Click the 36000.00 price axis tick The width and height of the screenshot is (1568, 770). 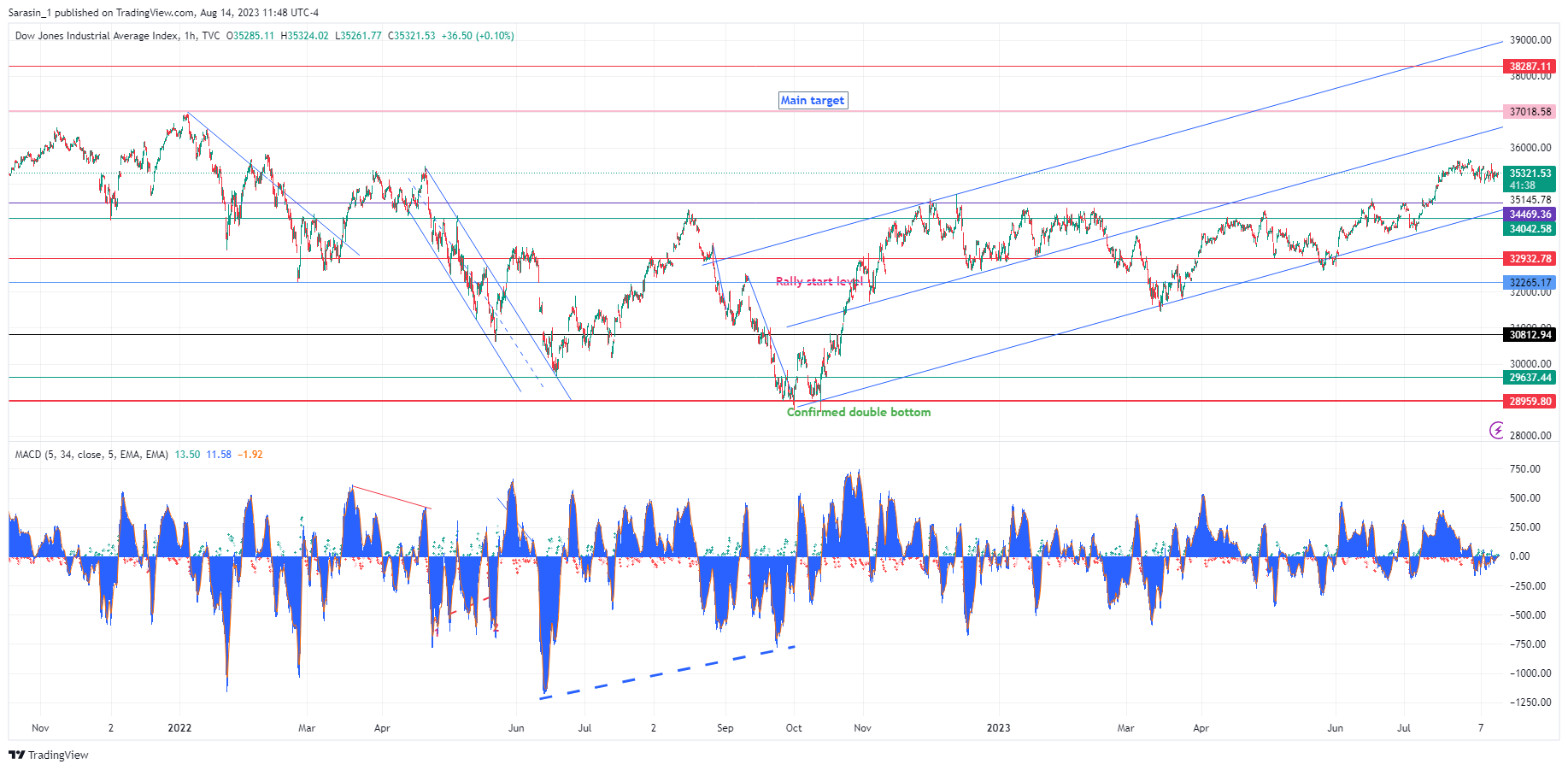click(x=1530, y=148)
